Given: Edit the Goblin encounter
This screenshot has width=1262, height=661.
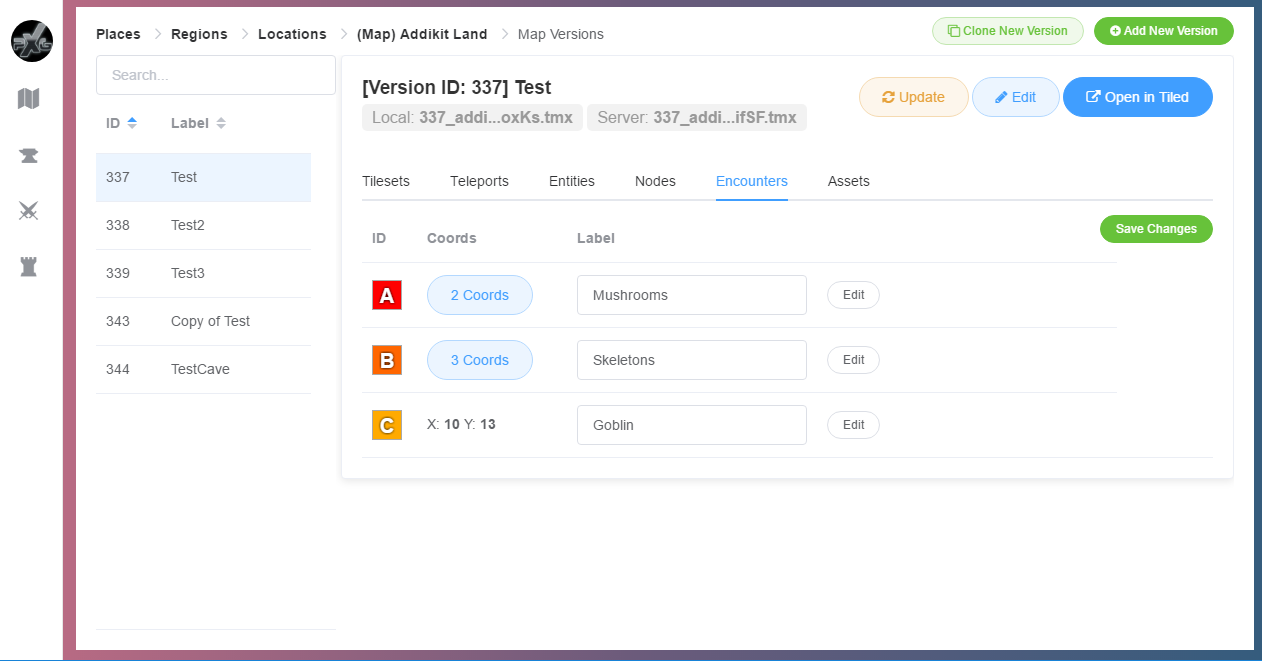Looking at the screenshot, I should point(853,425).
